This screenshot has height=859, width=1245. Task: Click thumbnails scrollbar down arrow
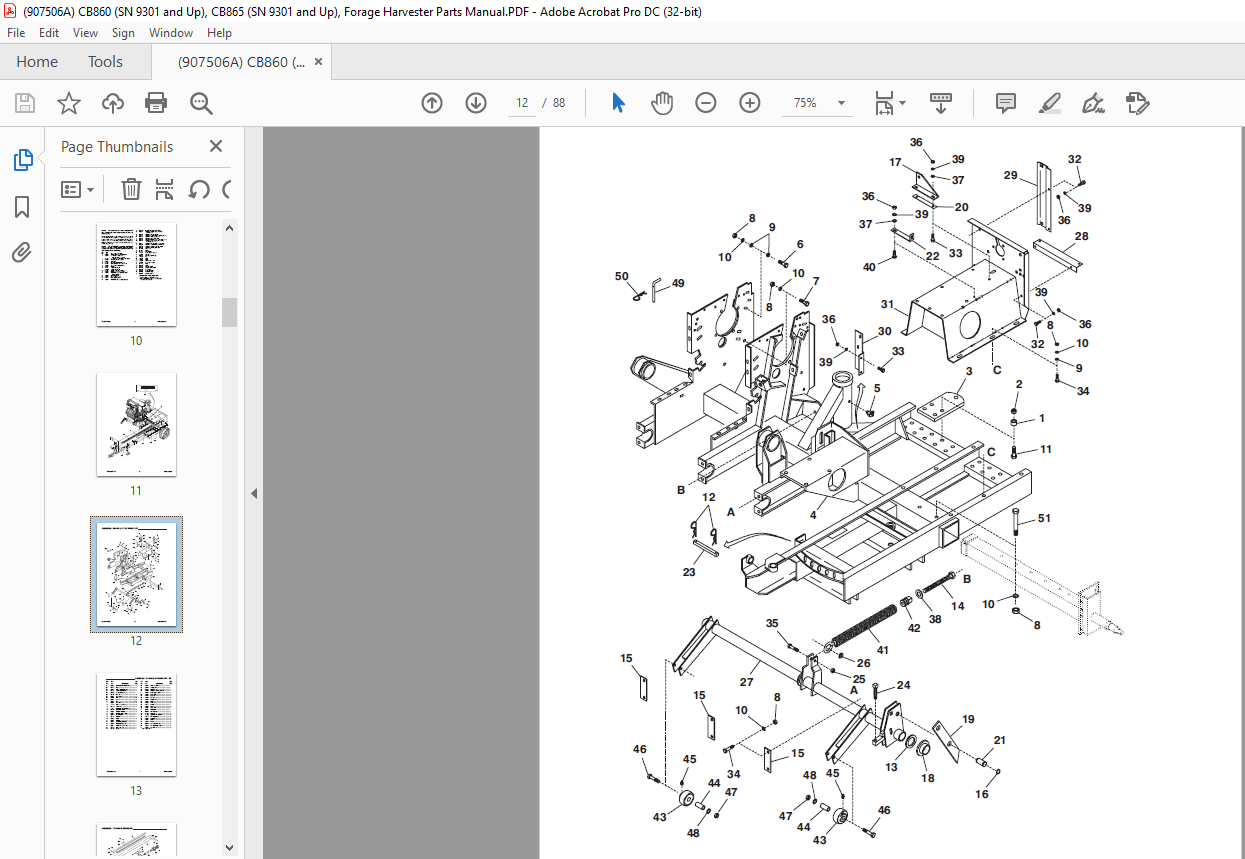pos(230,848)
